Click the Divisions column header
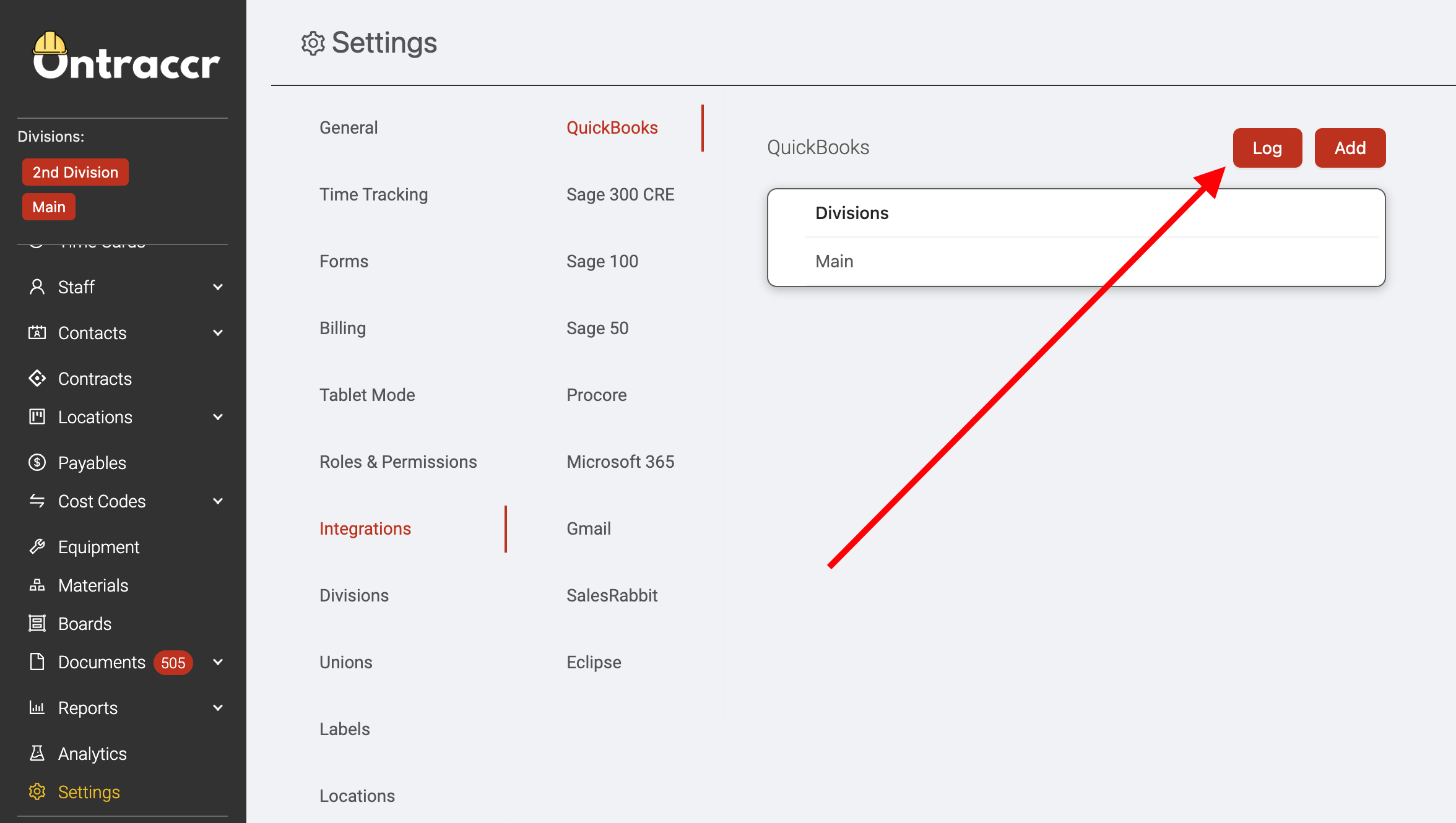 (x=852, y=213)
